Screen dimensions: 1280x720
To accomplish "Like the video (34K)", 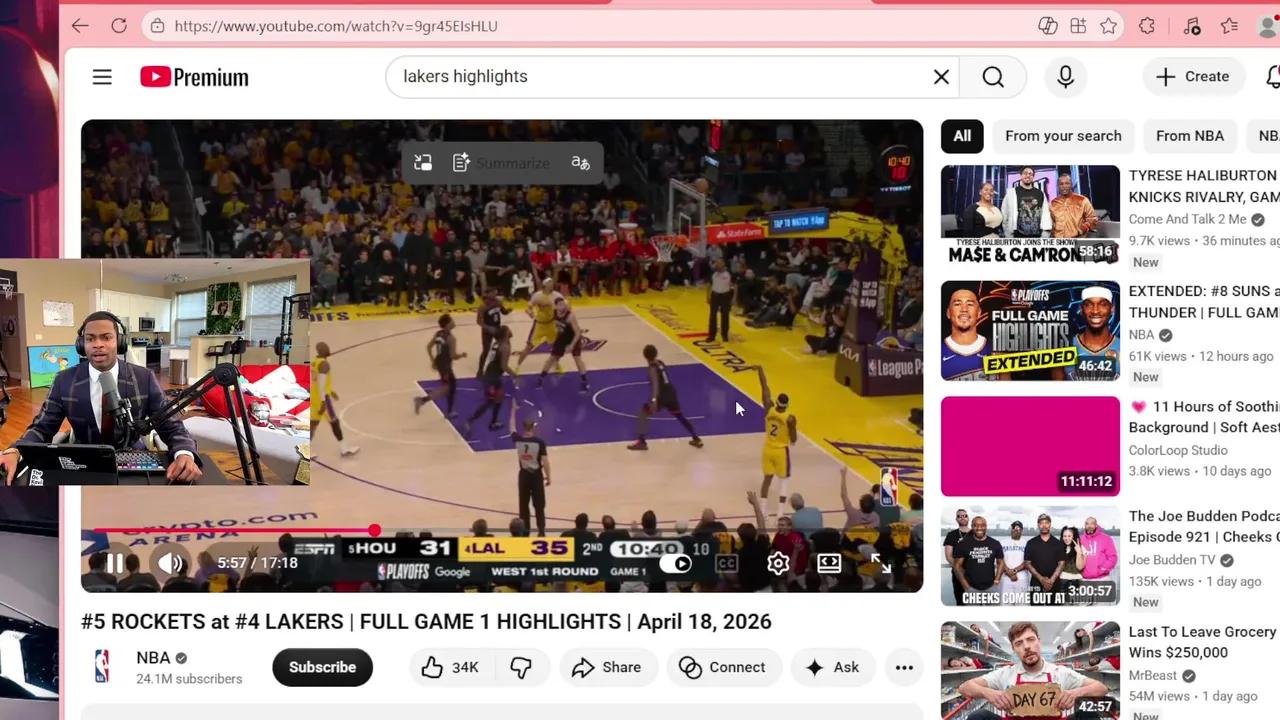I will click(450, 667).
